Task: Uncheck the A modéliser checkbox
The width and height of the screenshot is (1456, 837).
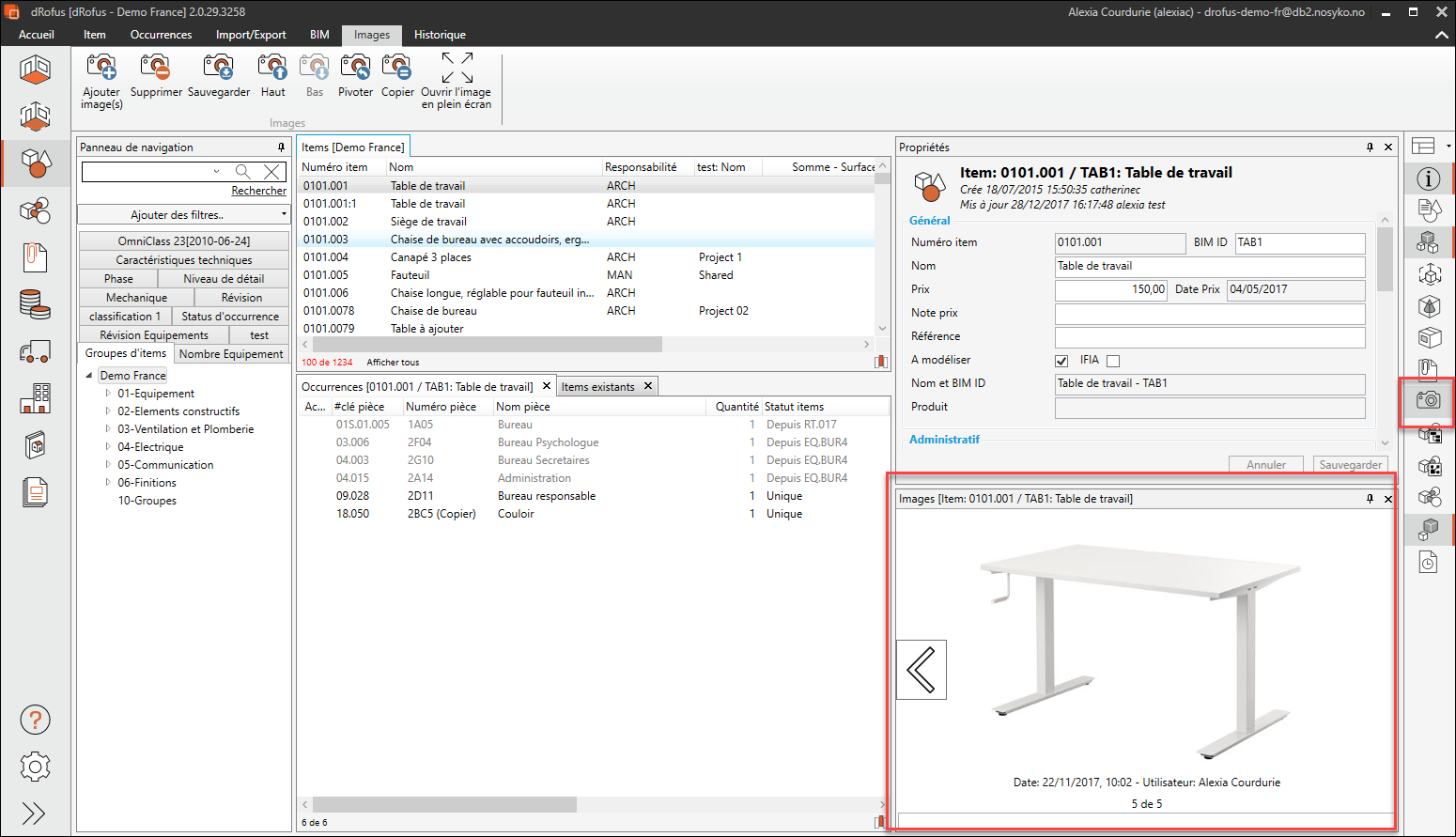Action: pyautogui.click(x=1061, y=361)
